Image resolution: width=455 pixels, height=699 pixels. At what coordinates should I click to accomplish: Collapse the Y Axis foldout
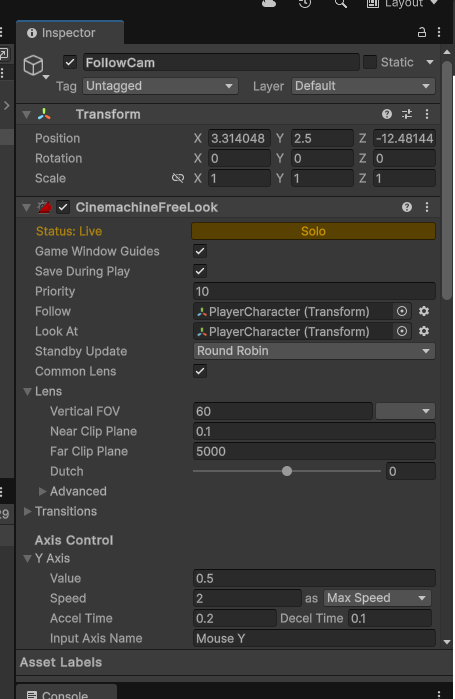pos(27,558)
